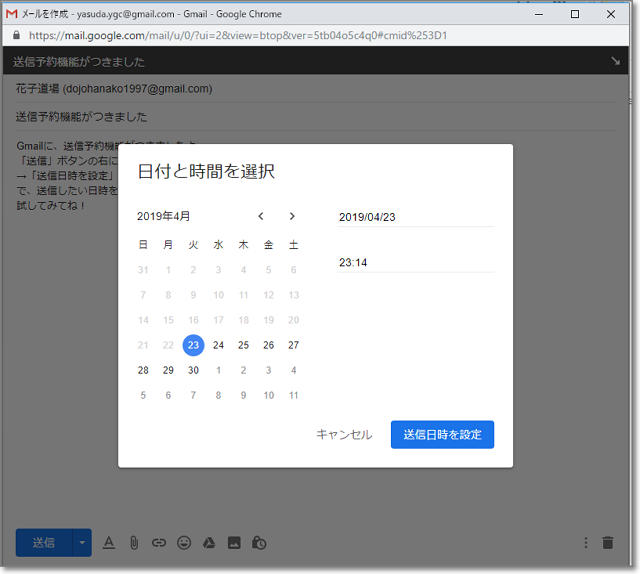Click the formatting options icon
This screenshot has width=640, height=574.
tap(109, 543)
